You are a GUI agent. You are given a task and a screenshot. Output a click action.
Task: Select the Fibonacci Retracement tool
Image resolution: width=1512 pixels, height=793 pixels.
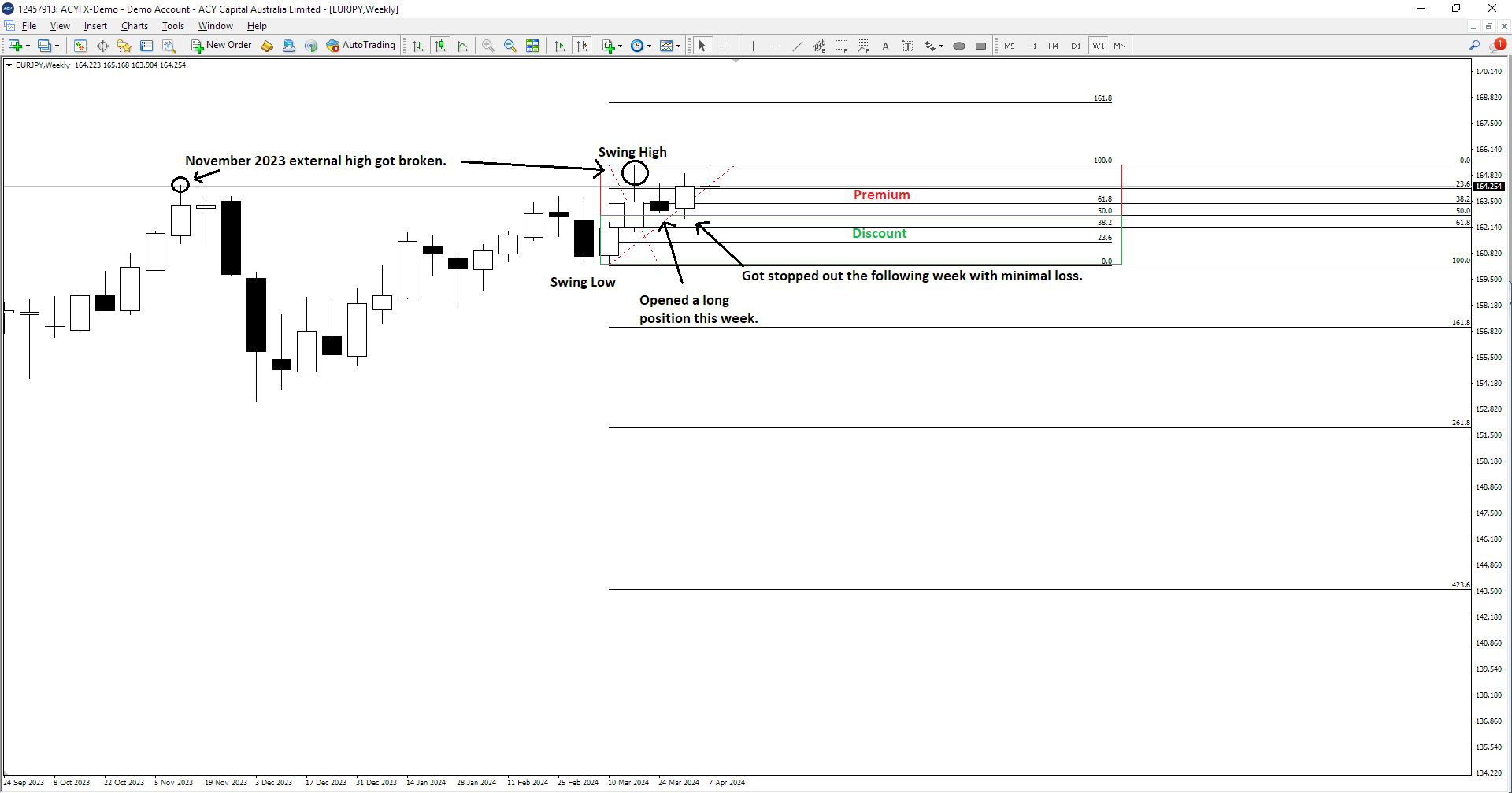[842, 46]
